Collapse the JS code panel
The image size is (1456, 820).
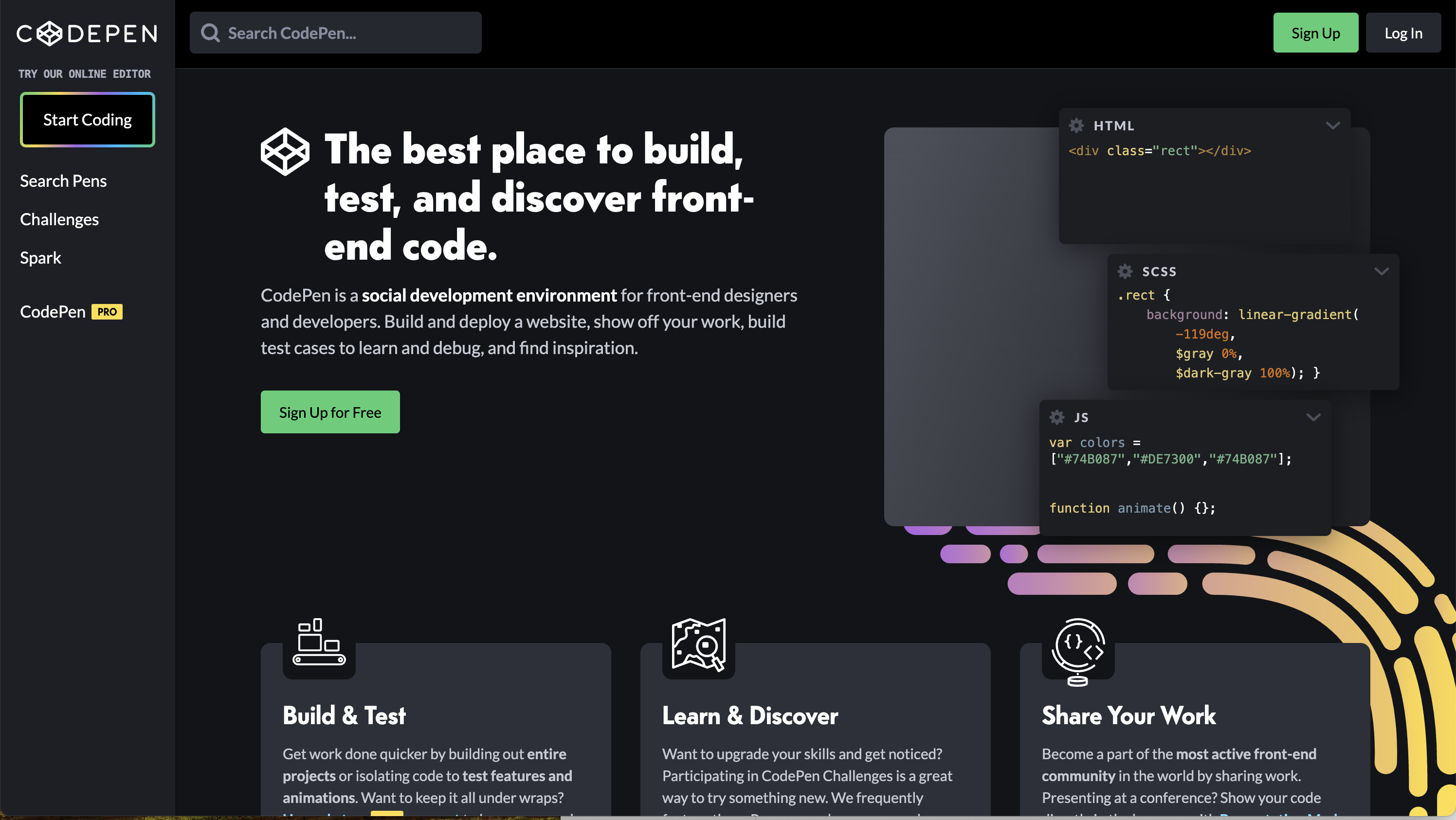pos(1313,417)
